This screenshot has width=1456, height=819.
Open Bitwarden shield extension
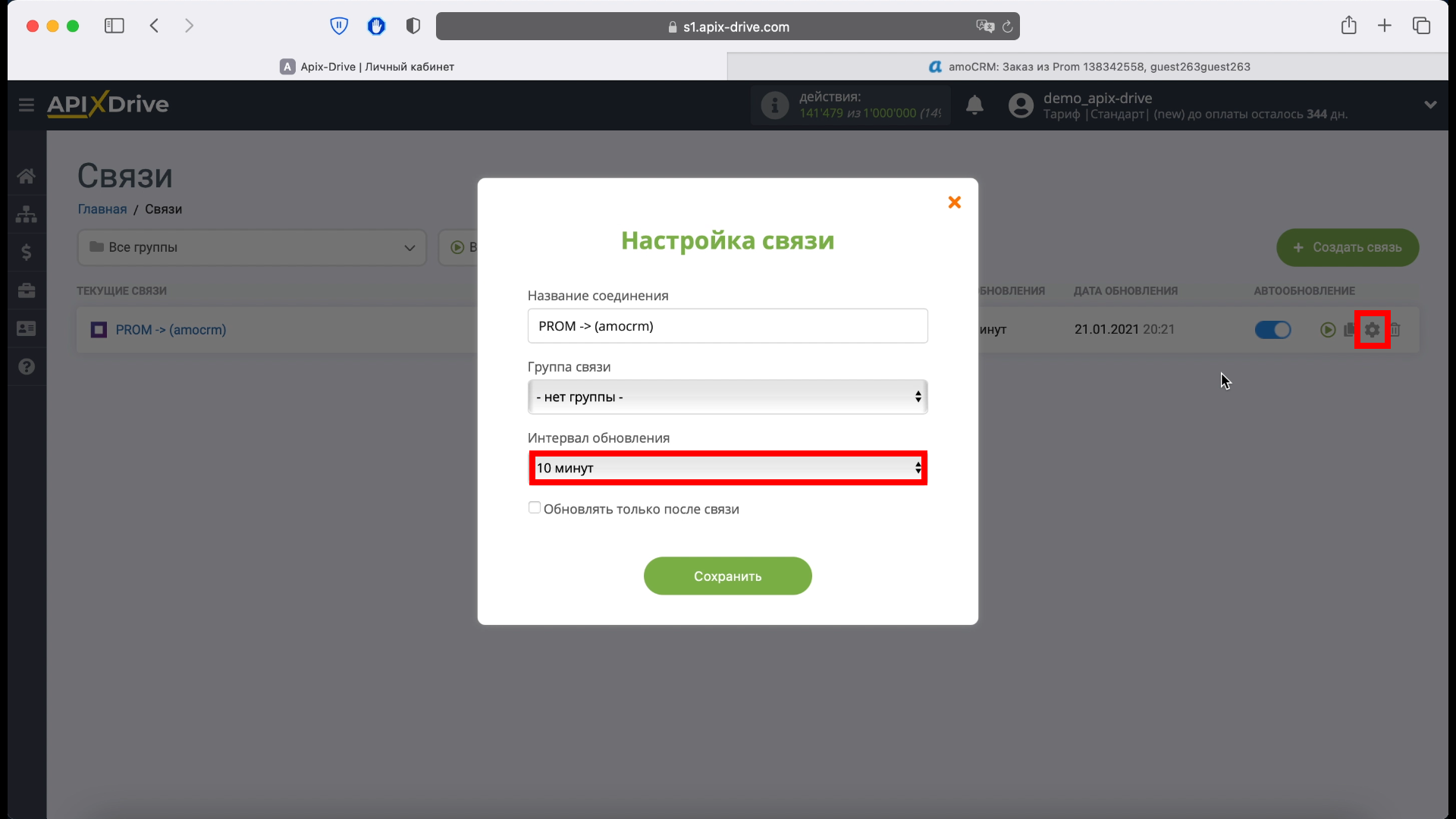point(339,26)
